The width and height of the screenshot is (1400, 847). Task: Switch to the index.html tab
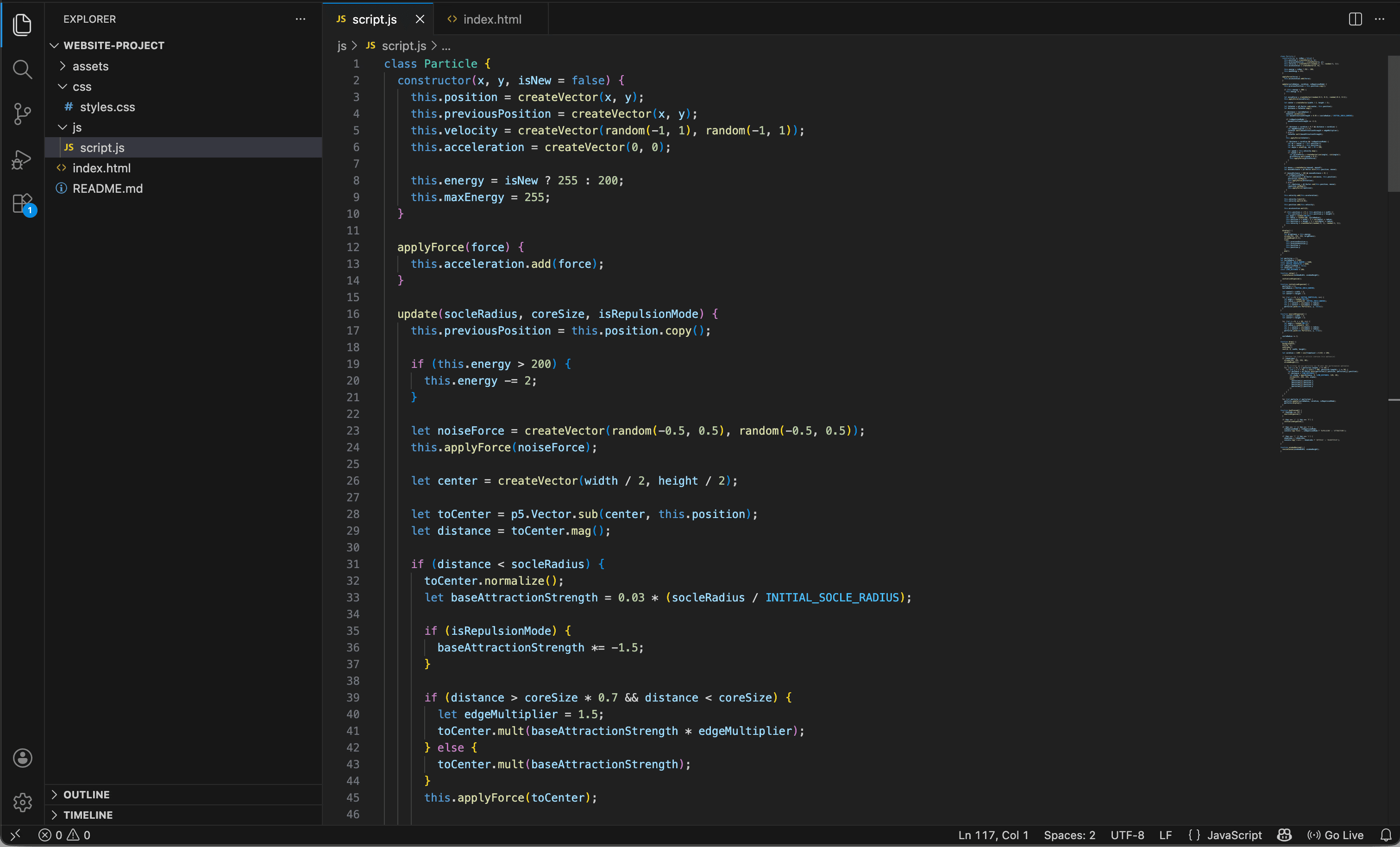491,19
